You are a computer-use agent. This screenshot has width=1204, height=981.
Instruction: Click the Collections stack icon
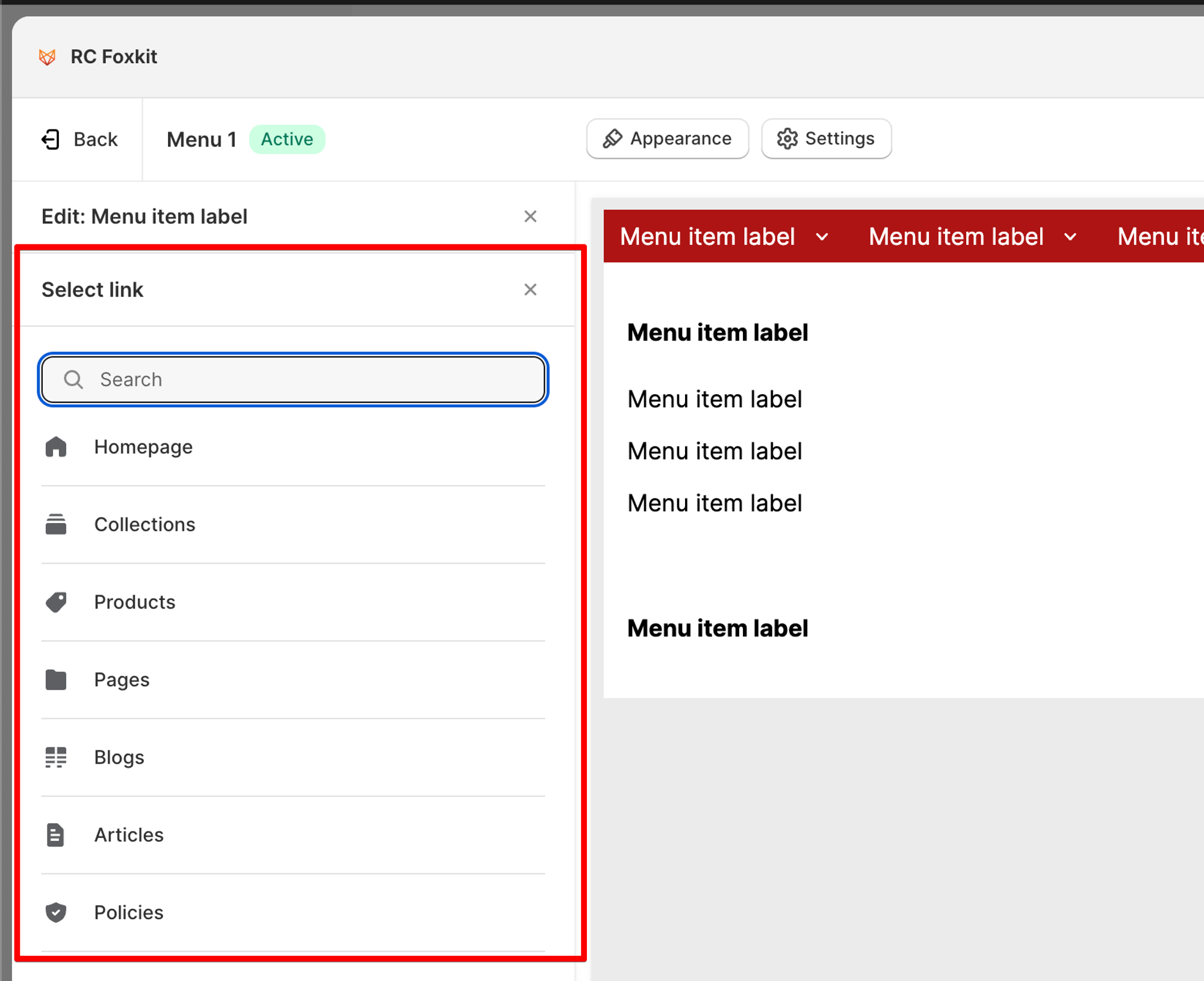[x=56, y=525]
